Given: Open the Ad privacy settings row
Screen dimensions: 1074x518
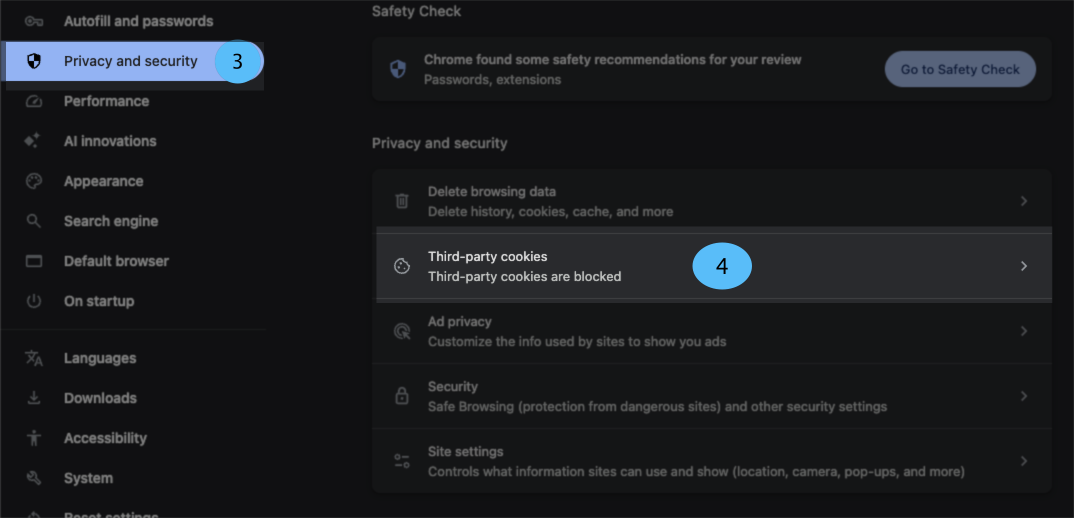Looking at the screenshot, I should (712, 331).
